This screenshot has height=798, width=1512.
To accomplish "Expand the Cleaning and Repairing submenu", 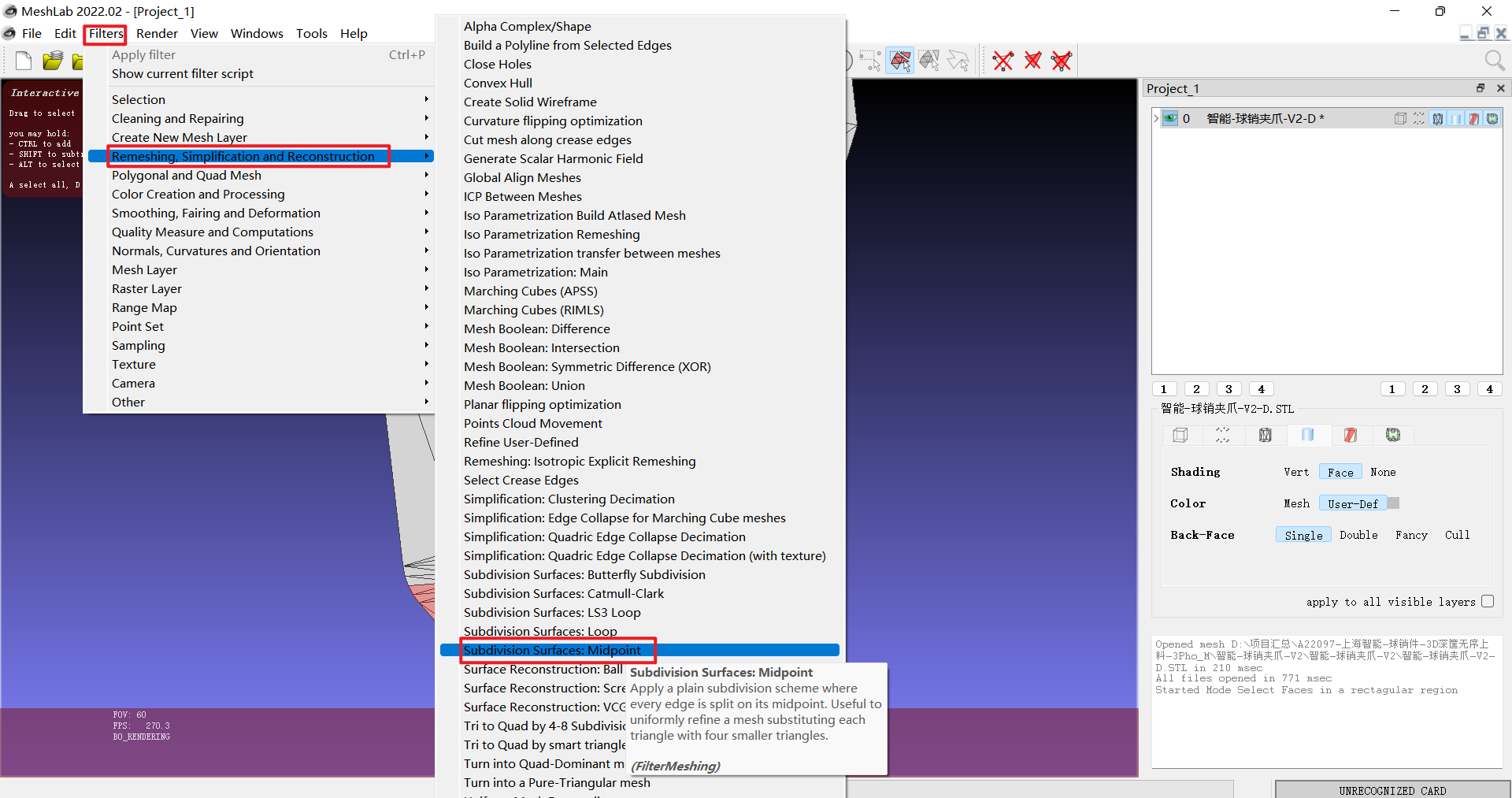I will click(259, 118).
